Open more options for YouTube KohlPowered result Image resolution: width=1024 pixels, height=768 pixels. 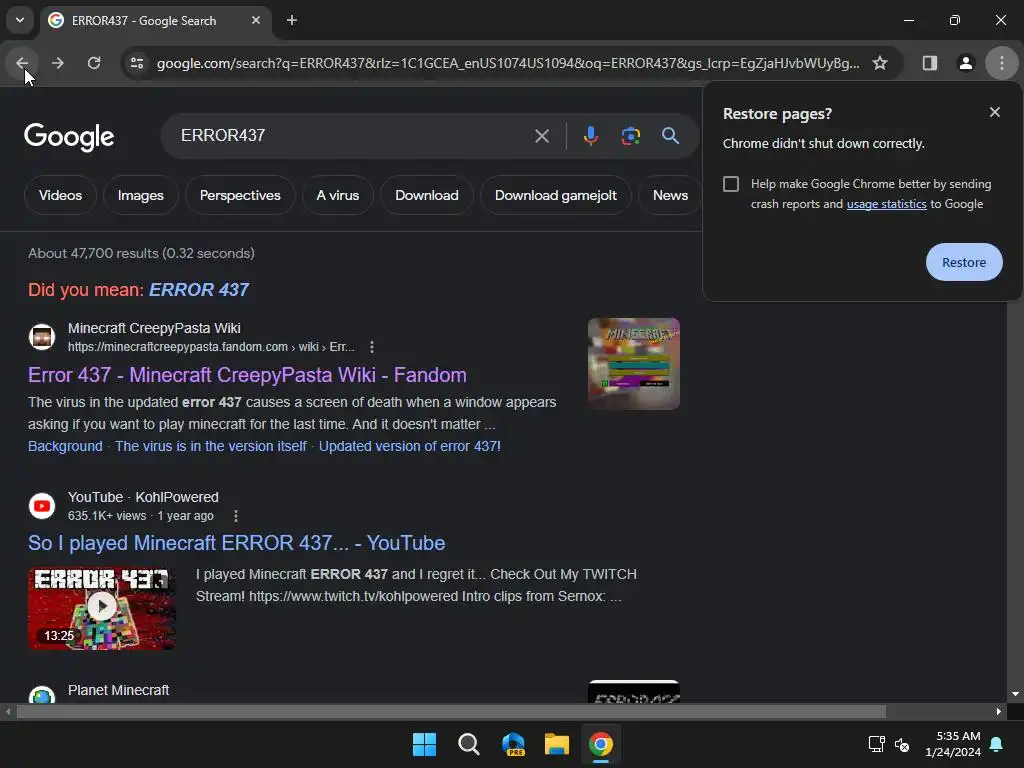(236, 516)
